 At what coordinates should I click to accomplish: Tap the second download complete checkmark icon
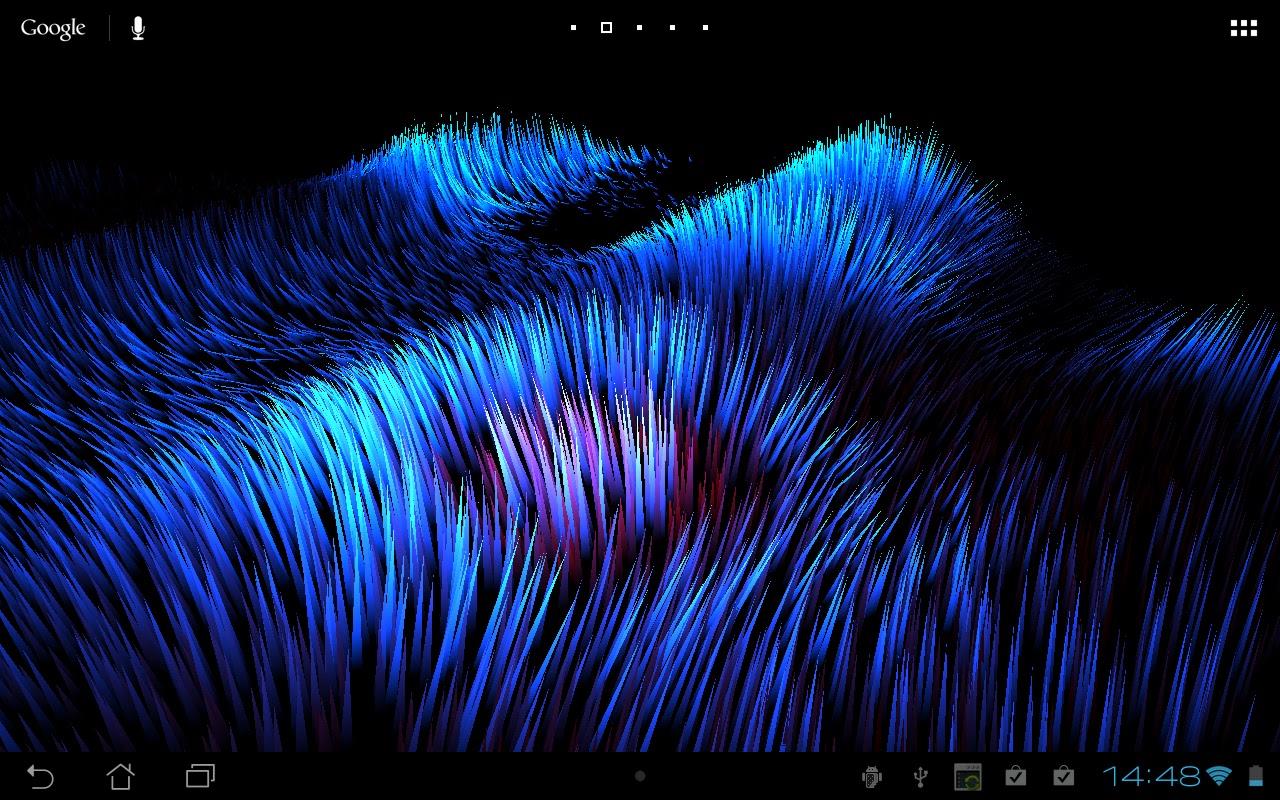1063,775
